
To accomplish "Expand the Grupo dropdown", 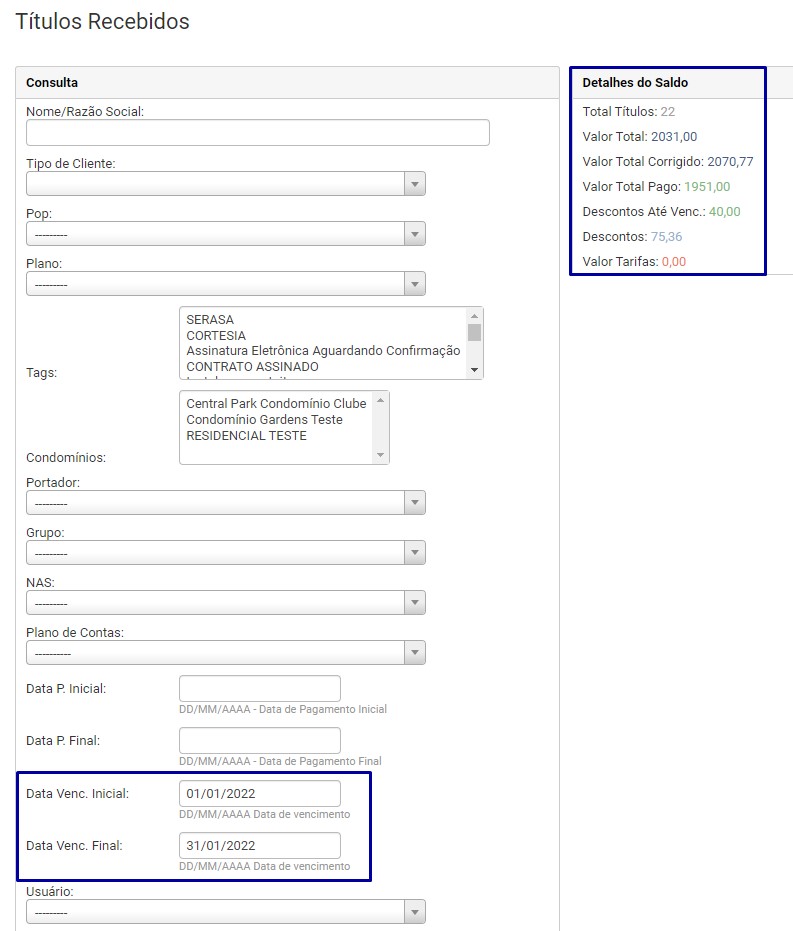I will (x=225, y=553).
